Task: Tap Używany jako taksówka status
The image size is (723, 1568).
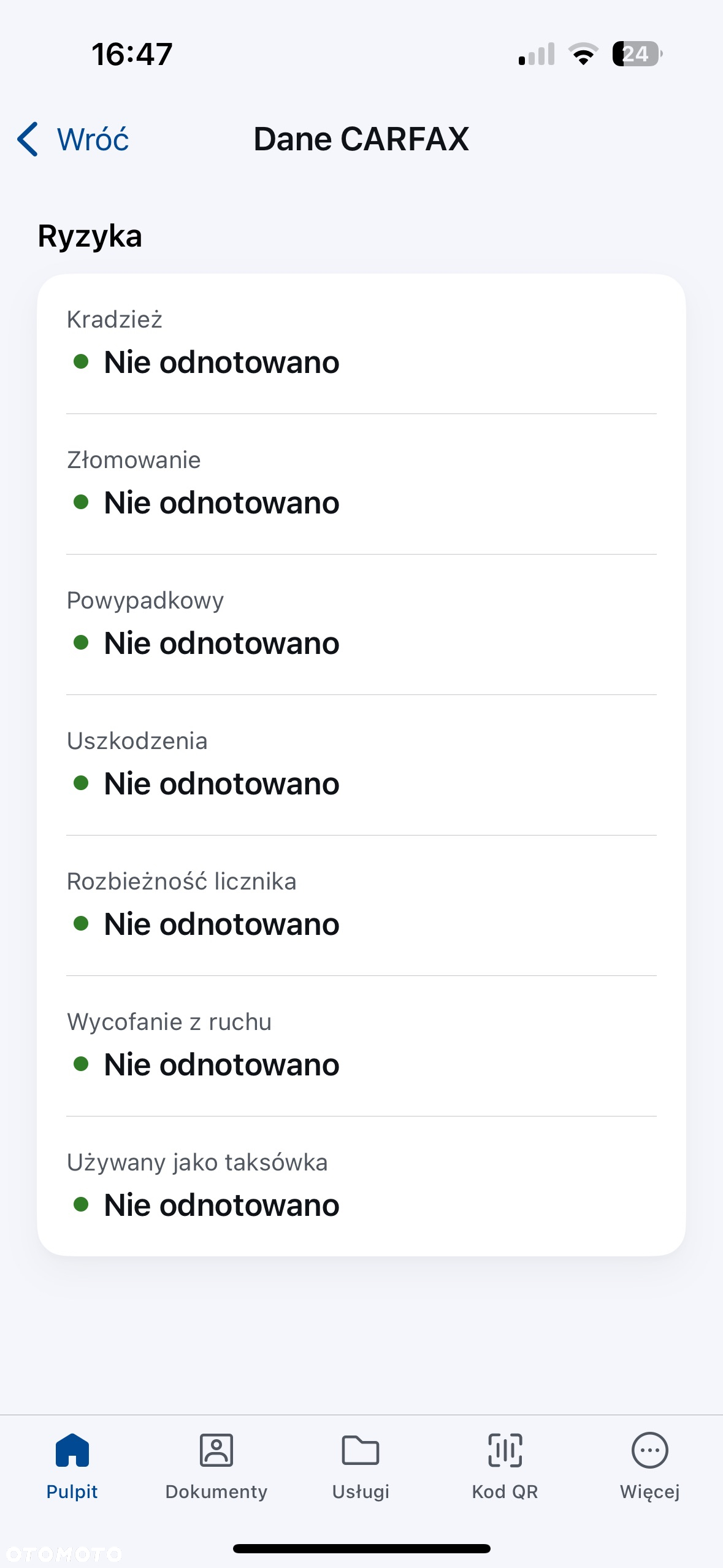Action: [221, 1205]
